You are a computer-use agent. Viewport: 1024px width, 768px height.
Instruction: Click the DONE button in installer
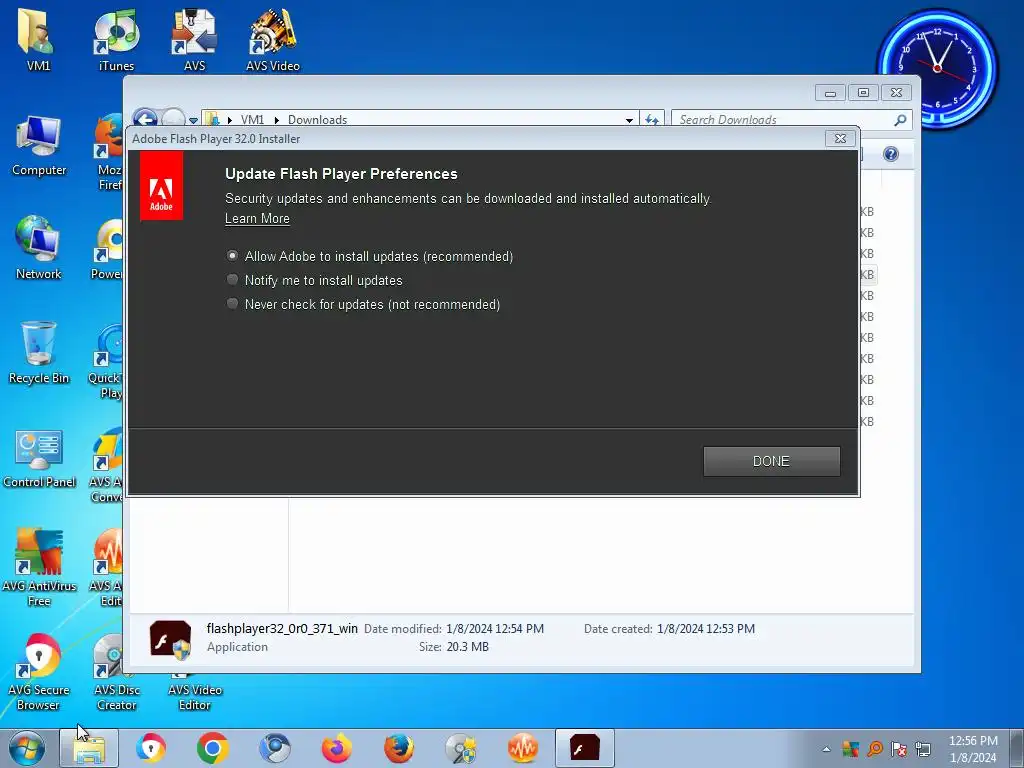(x=771, y=461)
